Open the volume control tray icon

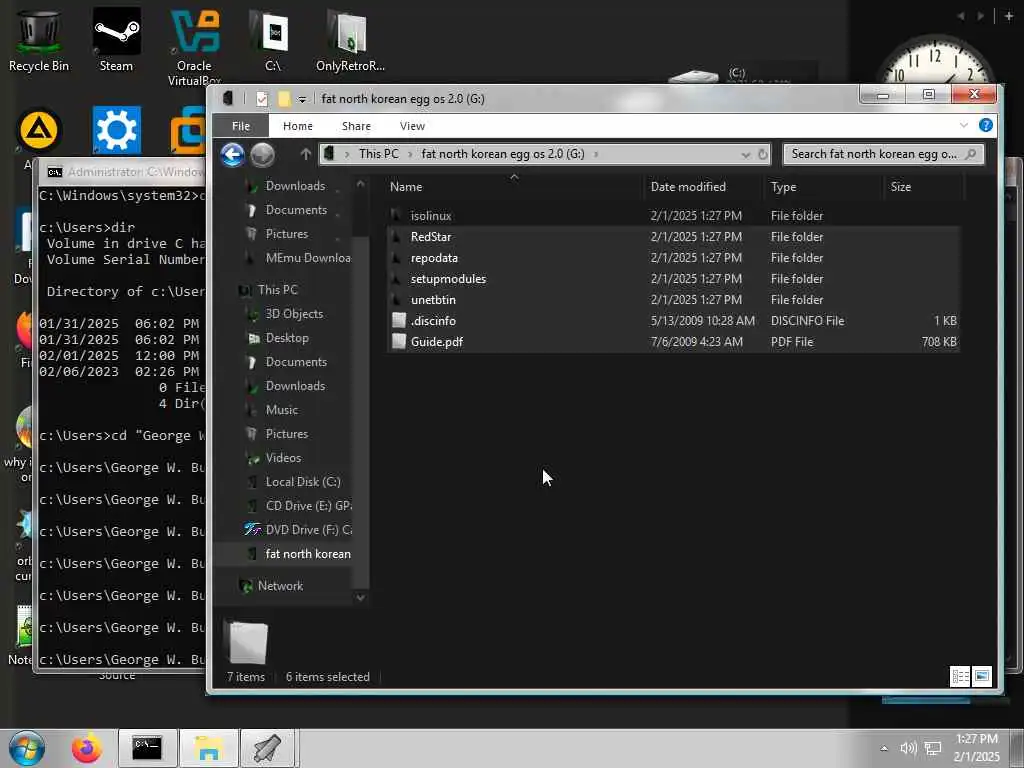[908, 748]
